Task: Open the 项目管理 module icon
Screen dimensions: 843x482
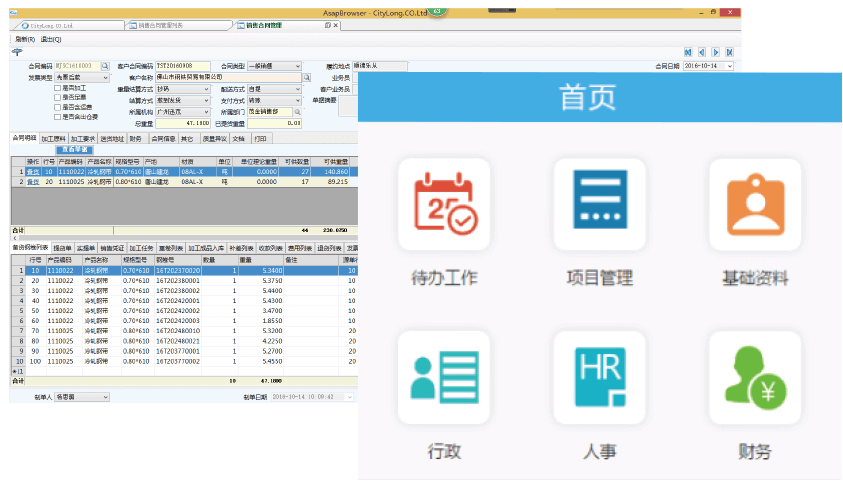Action: [x=599, y=205]
